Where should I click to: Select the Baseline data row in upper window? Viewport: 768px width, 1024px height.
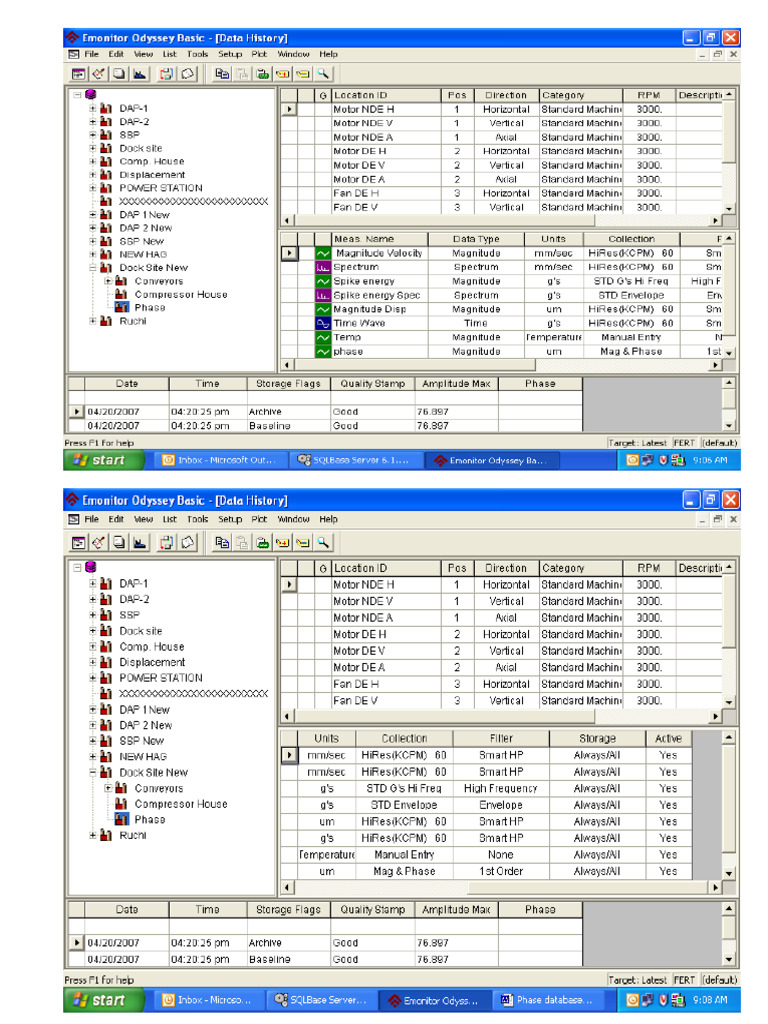click(325, 426)
